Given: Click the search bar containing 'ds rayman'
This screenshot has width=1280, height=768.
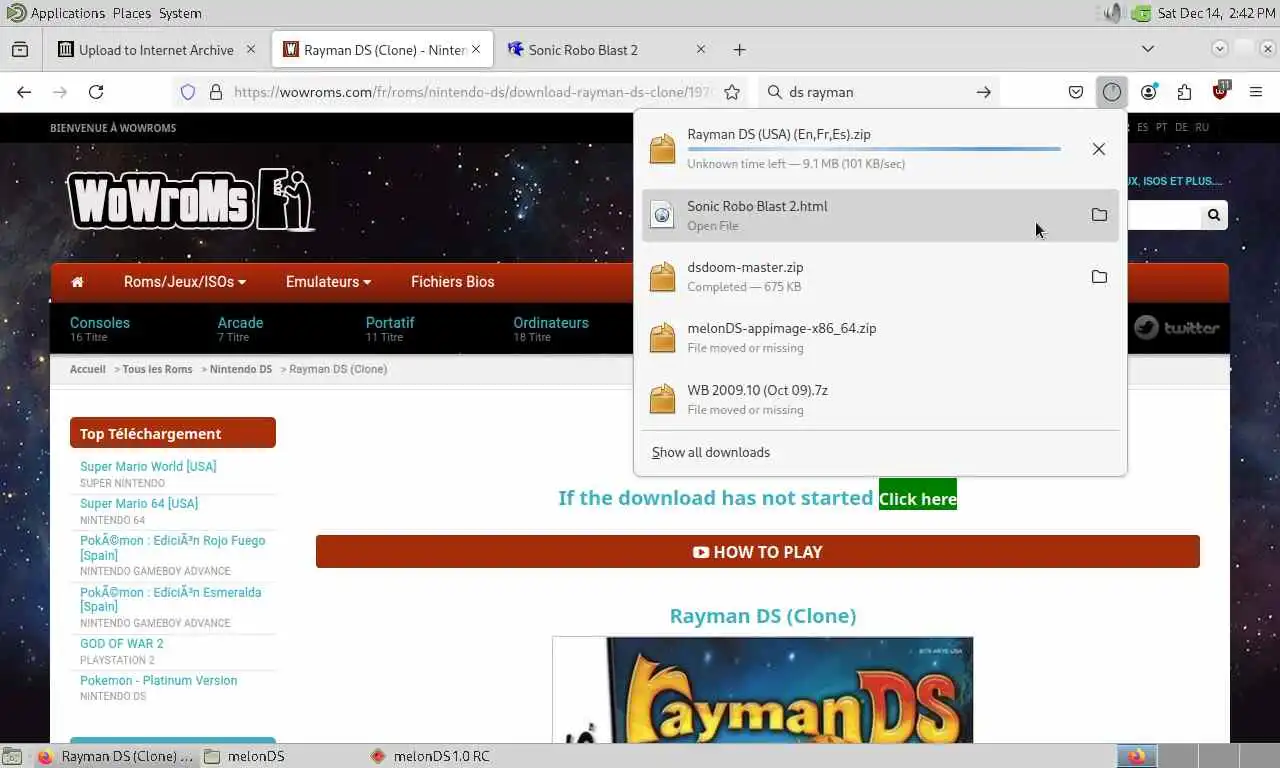Looking at the screenshot, I should tap(878, 92).
